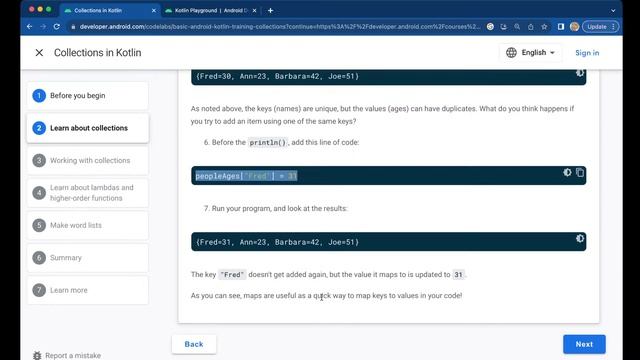Click the Report a mistake link
This screenshot has width=640, height=360.
point(73,356)
